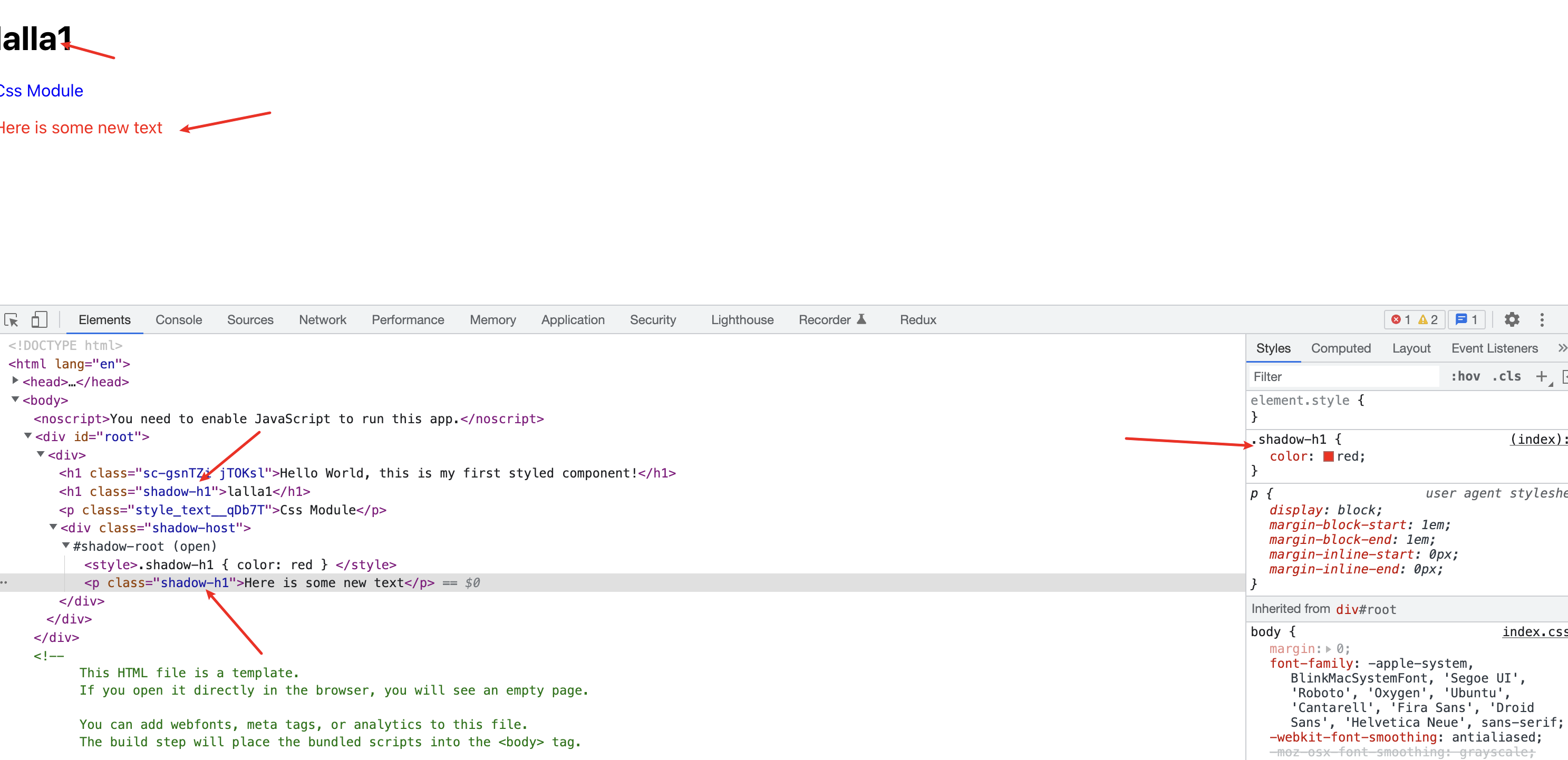Select the p 'Here is some new text' row
This screenshot has width=1568, height=760.
(x=623, y=582)
